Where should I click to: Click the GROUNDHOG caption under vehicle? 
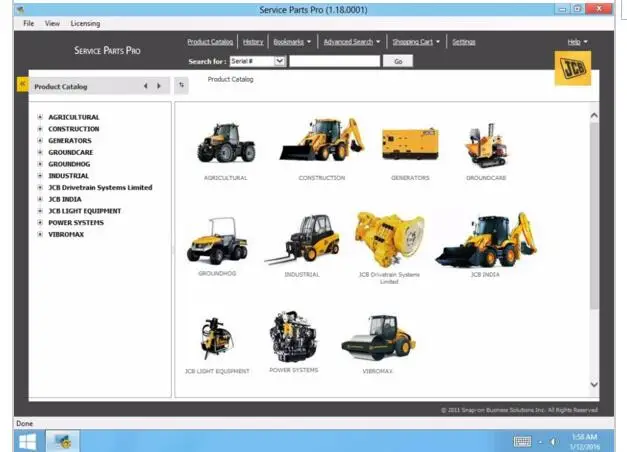[217, 273]
